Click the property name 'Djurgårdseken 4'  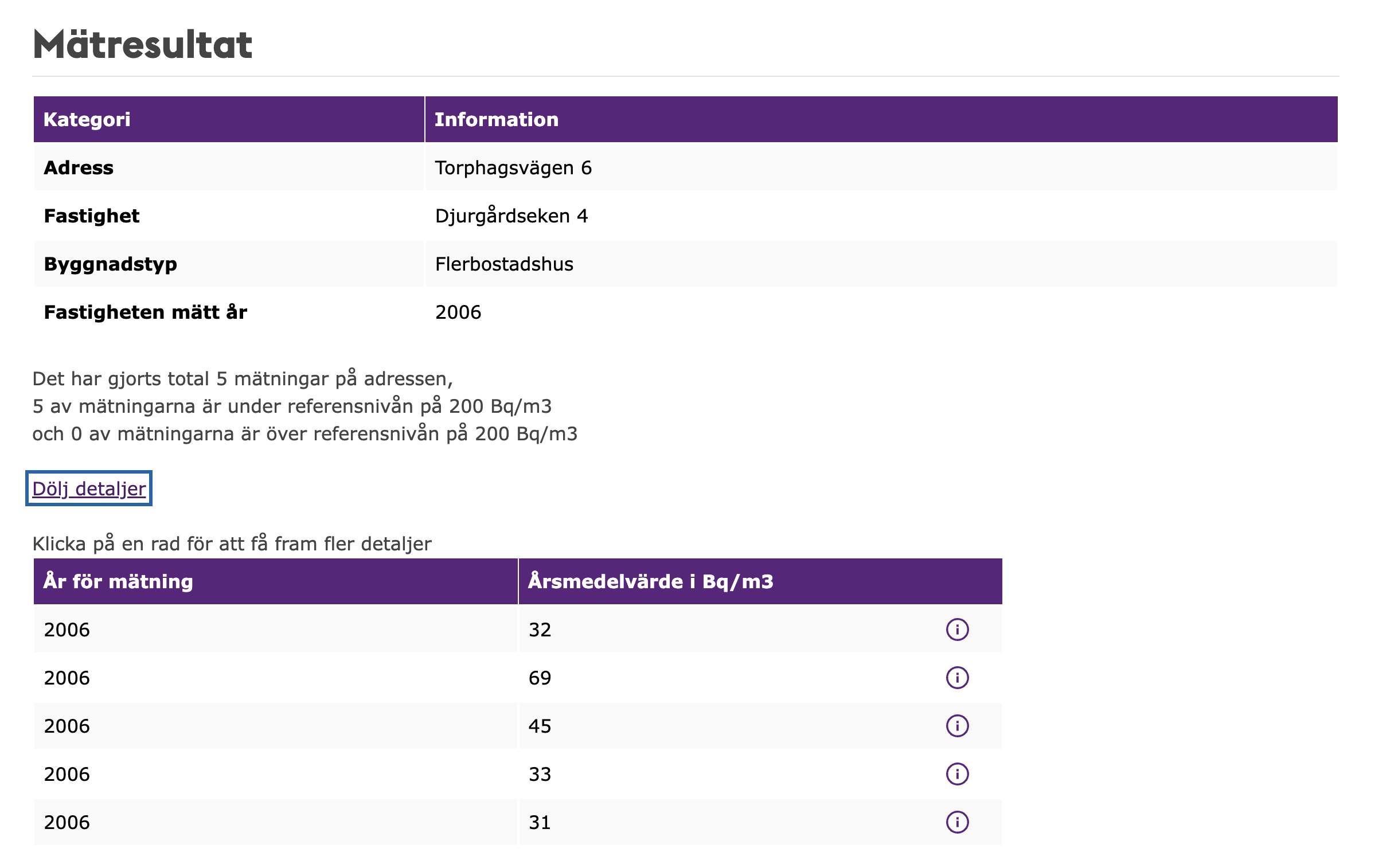click(x=511, y=216)
